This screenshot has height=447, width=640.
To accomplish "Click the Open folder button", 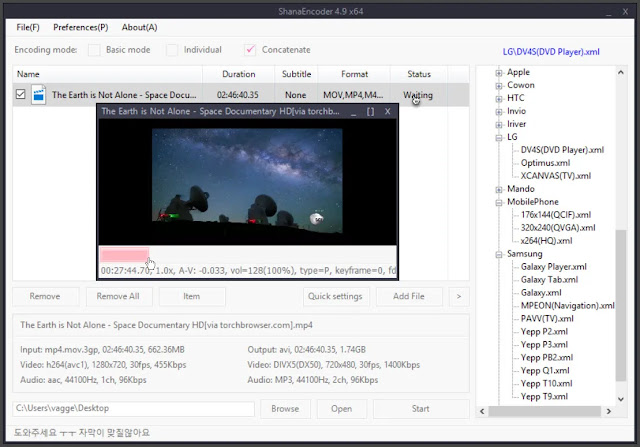I will [341, 409].
